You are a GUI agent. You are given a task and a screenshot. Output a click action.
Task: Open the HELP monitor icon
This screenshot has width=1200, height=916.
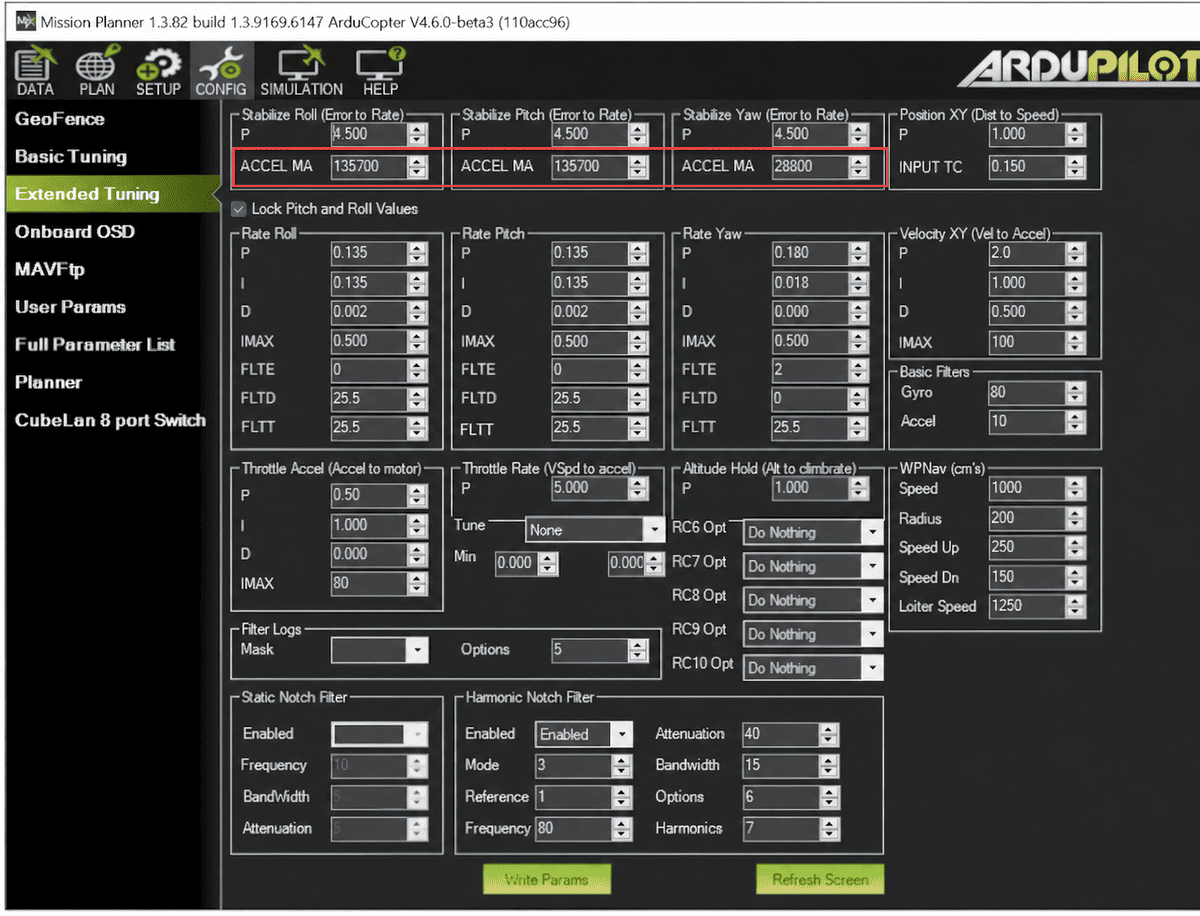click(x=381, y=73)
